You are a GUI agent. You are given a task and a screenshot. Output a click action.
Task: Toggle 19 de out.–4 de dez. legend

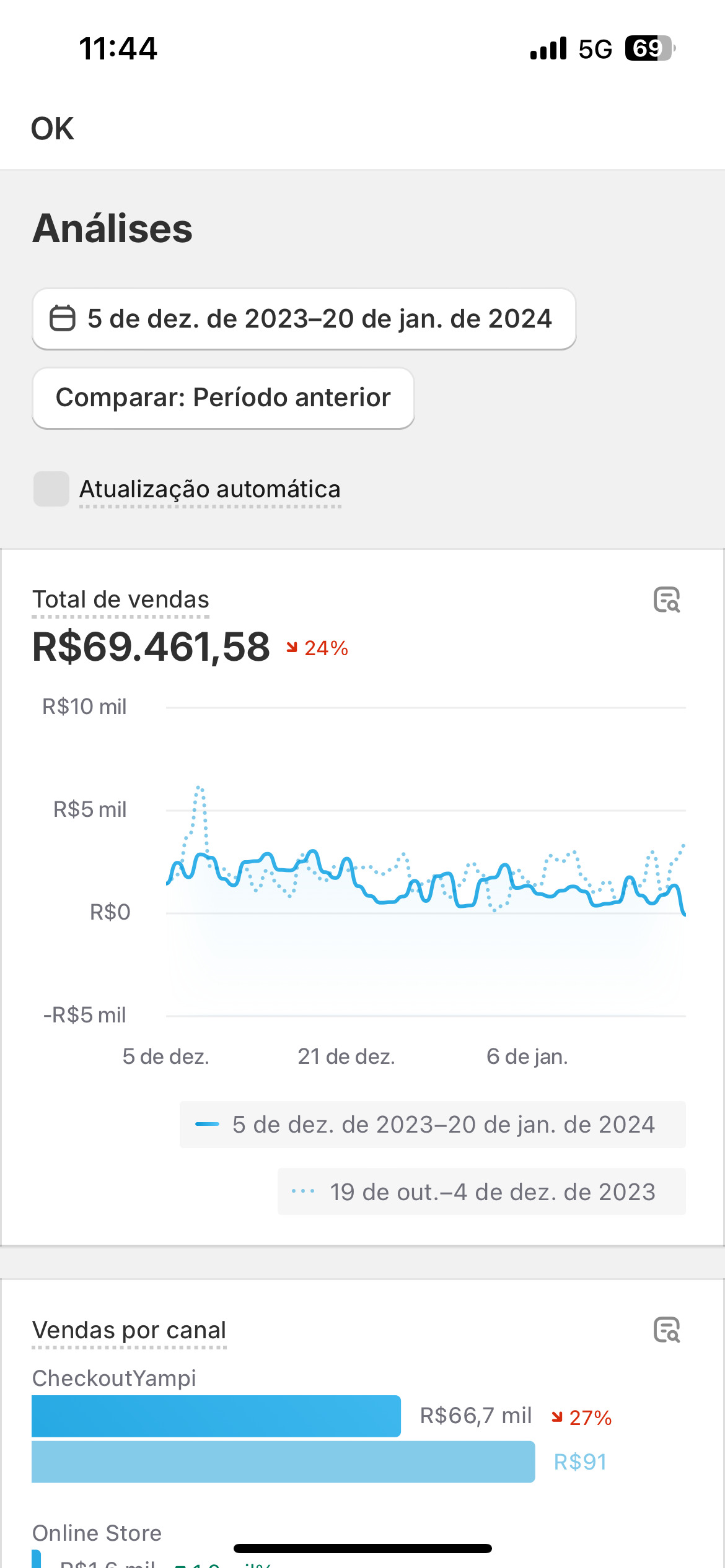[481, 1192]
